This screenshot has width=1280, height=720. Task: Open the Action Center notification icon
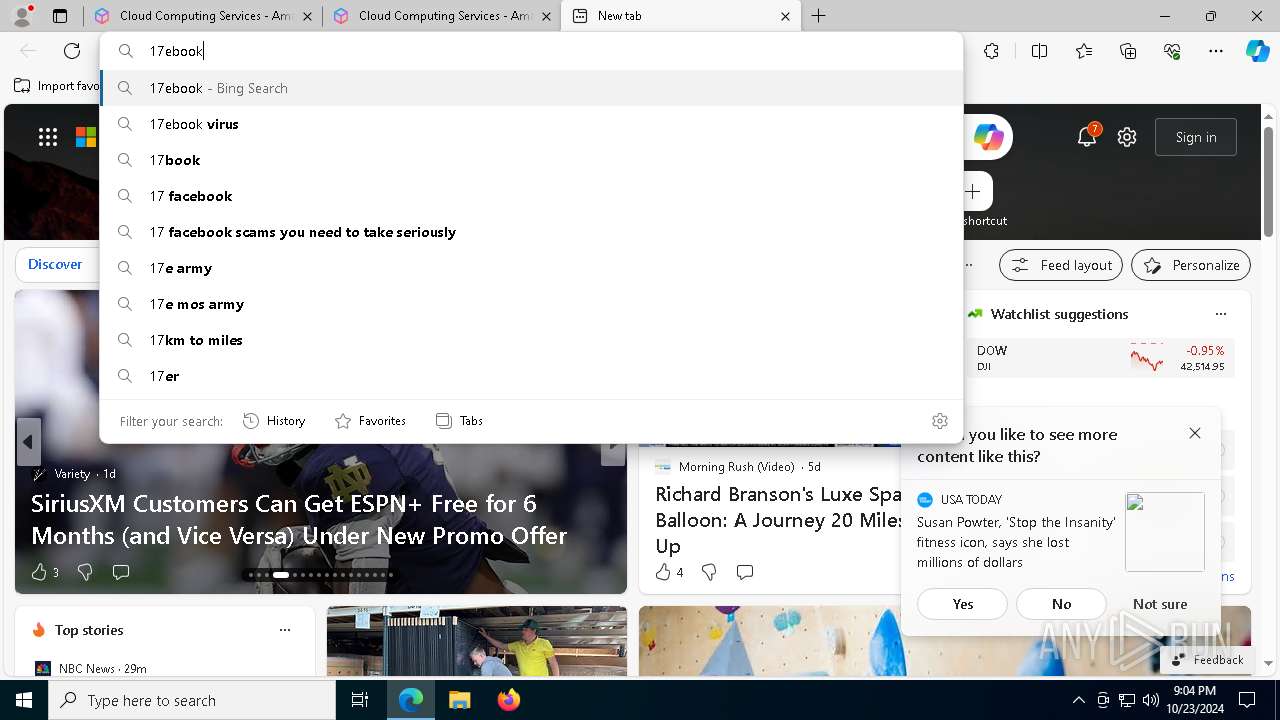coord(1247,700)
